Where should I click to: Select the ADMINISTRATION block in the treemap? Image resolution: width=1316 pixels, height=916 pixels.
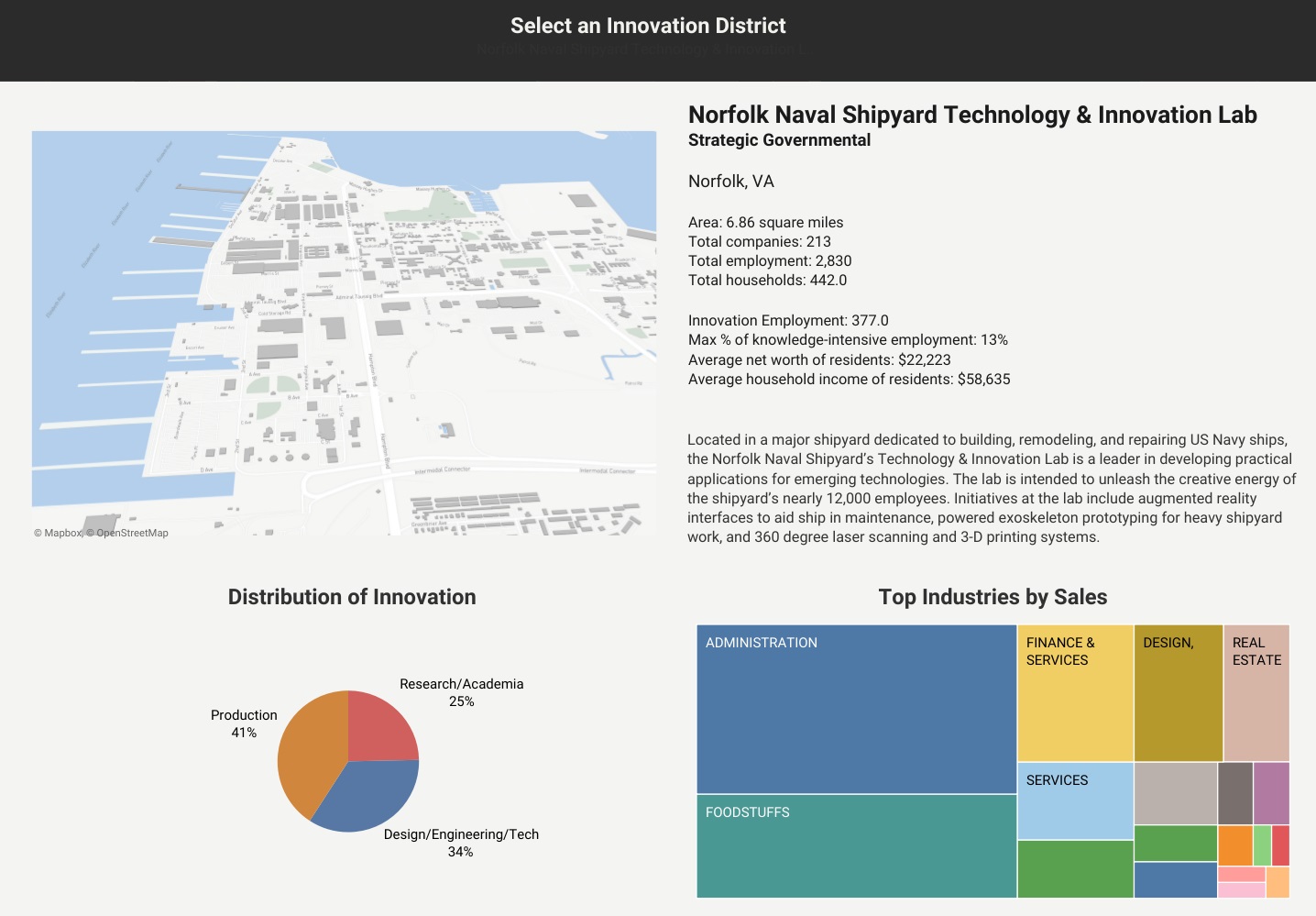(856, 706)
